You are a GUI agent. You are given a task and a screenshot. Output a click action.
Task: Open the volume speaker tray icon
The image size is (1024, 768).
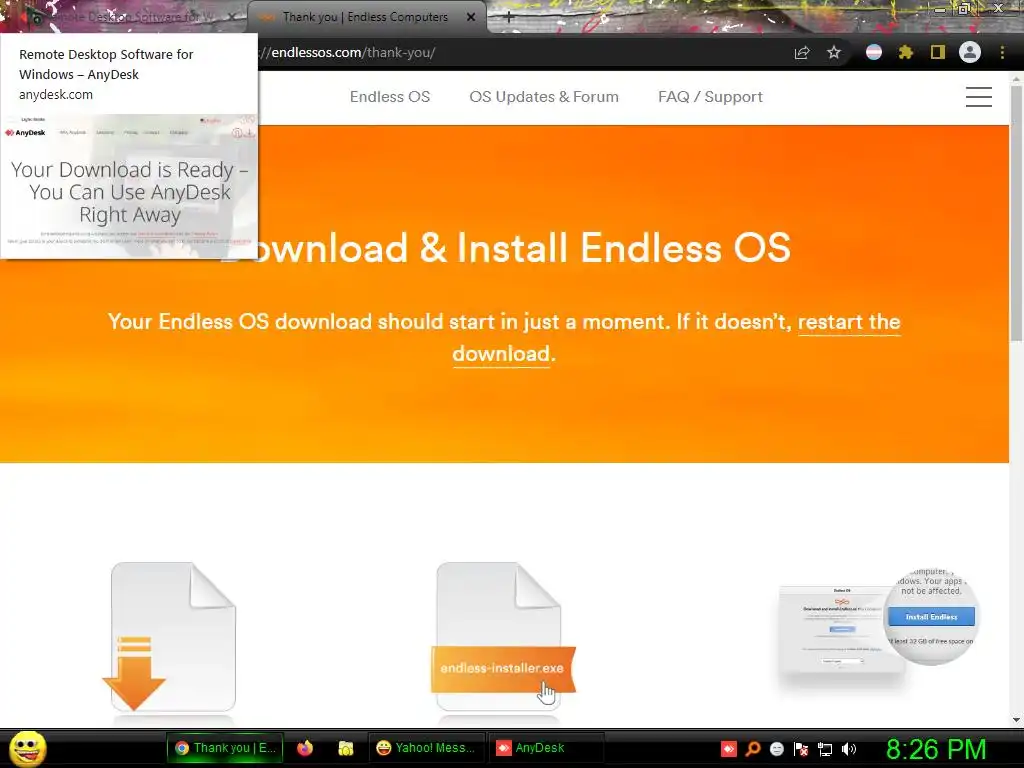[x=849, y=749]
